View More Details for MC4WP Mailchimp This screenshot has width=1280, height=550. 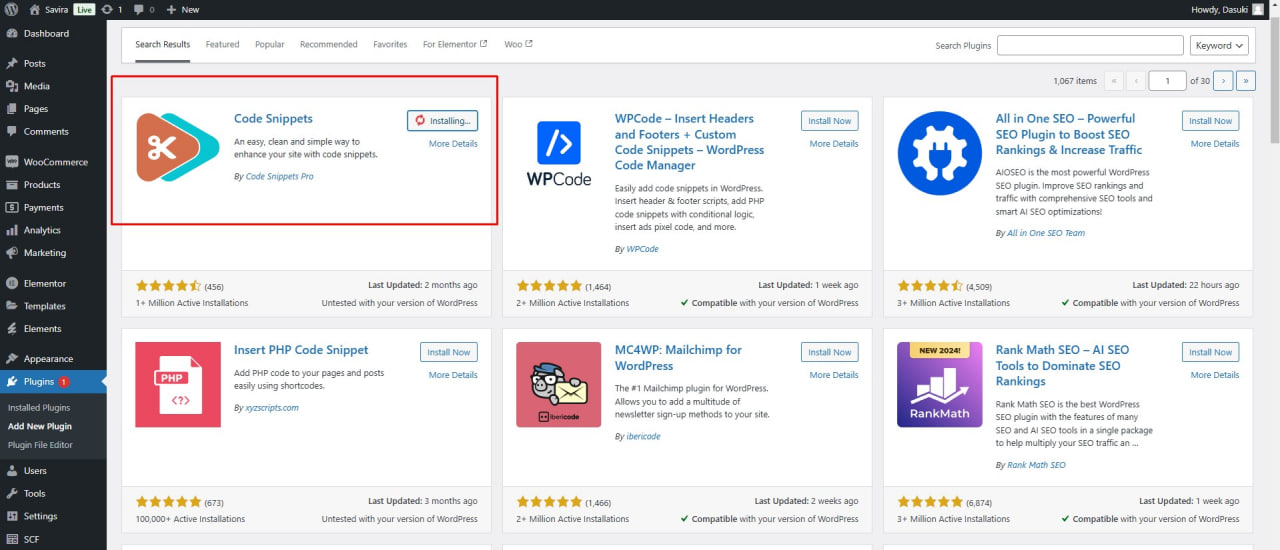pyautogui.click(x=834, y=375)
